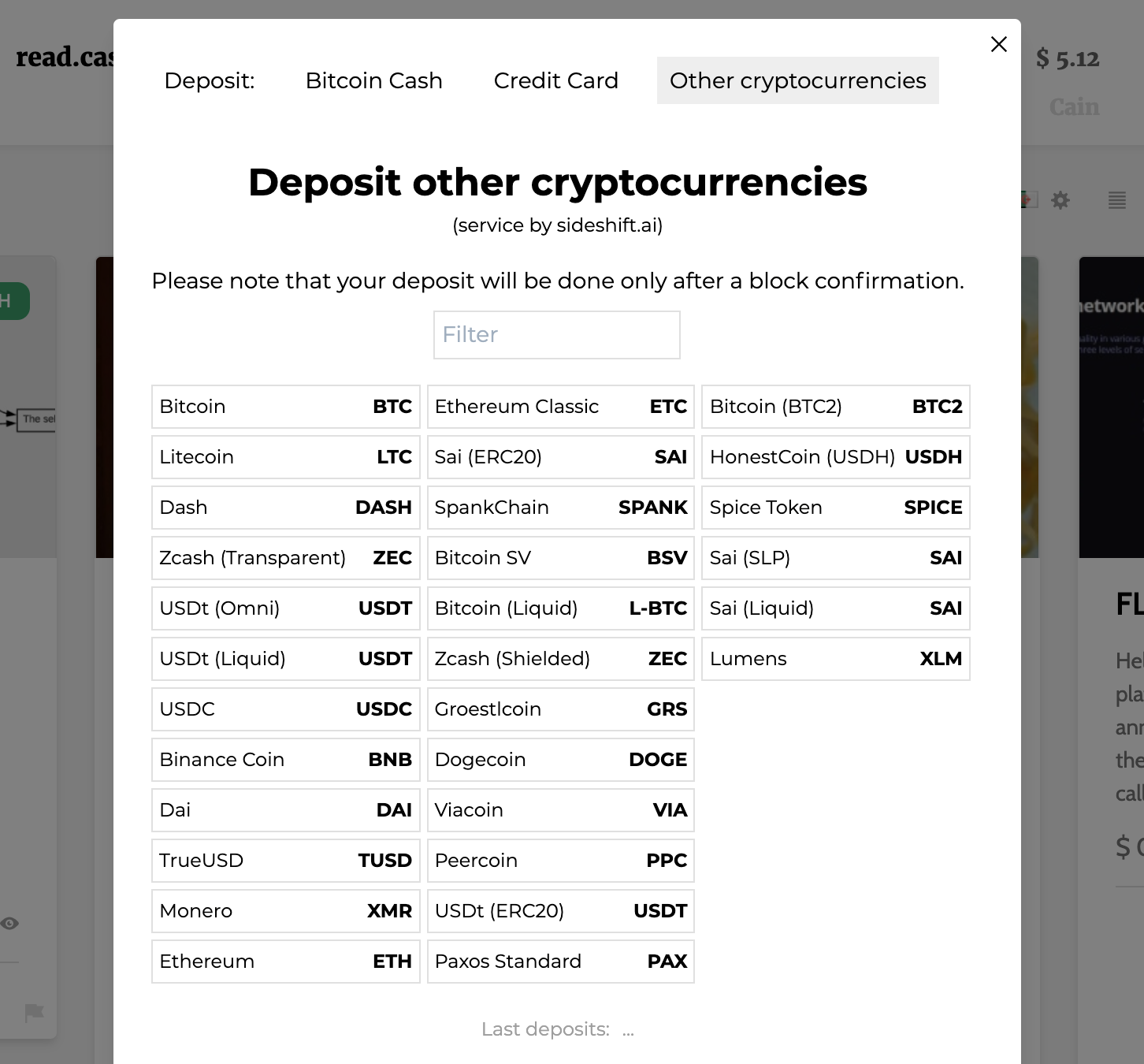Focus the Filter input field
1144x1064 pixels.
click(557, 335)
